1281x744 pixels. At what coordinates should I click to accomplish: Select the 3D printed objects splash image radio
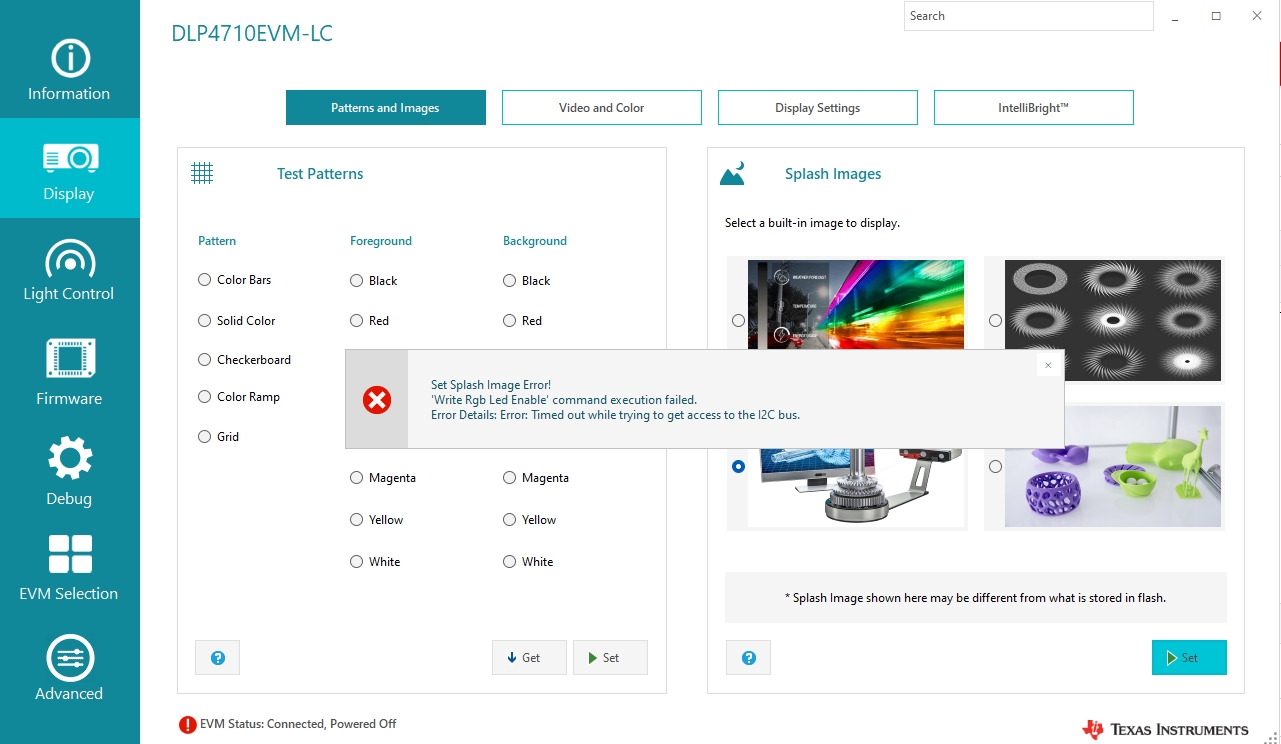click(995, 466)
